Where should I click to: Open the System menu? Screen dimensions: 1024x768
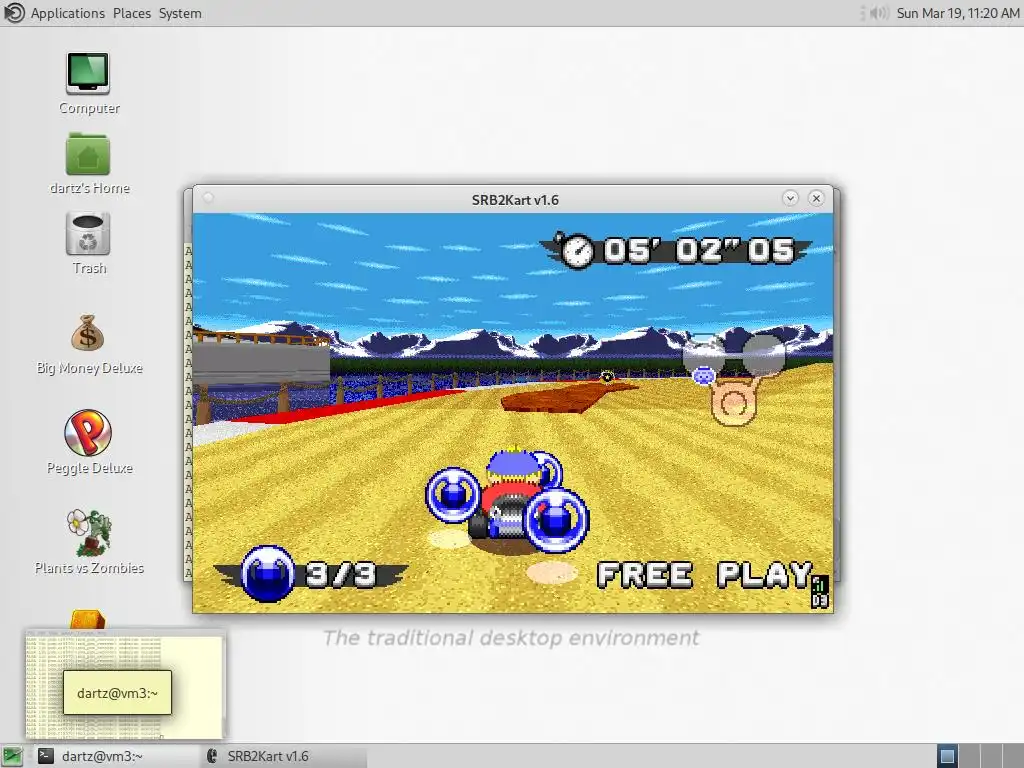pyautogui.click(x=180, y=13)
